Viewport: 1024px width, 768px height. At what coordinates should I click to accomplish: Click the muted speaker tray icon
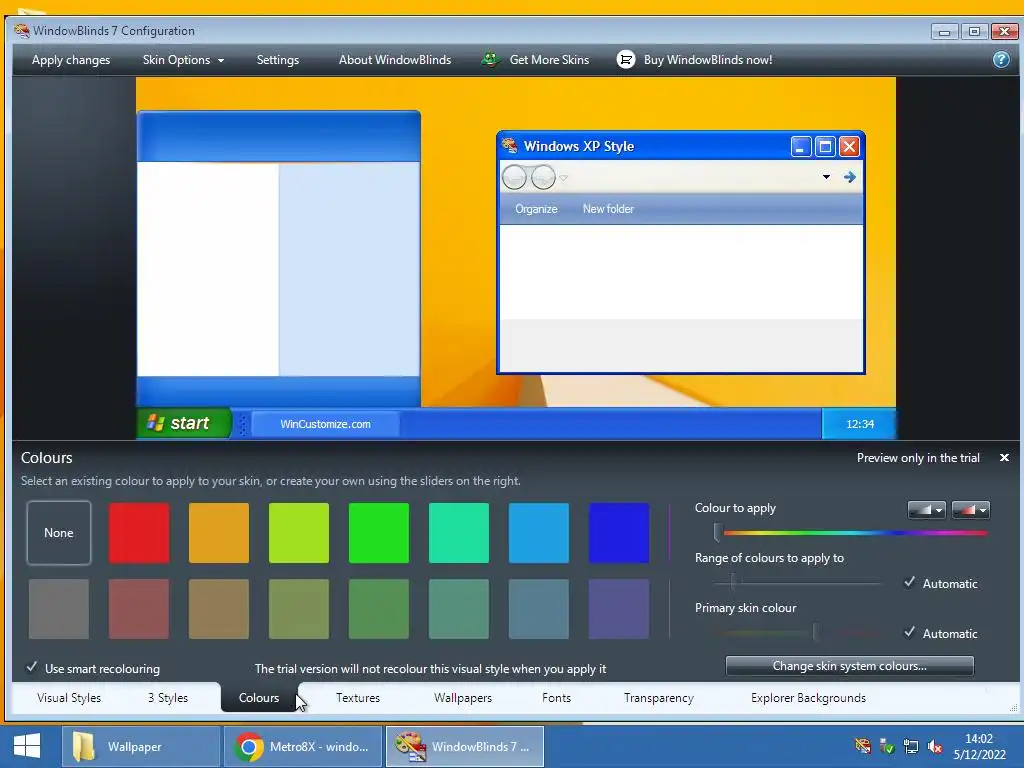click(x=935, y=746)
